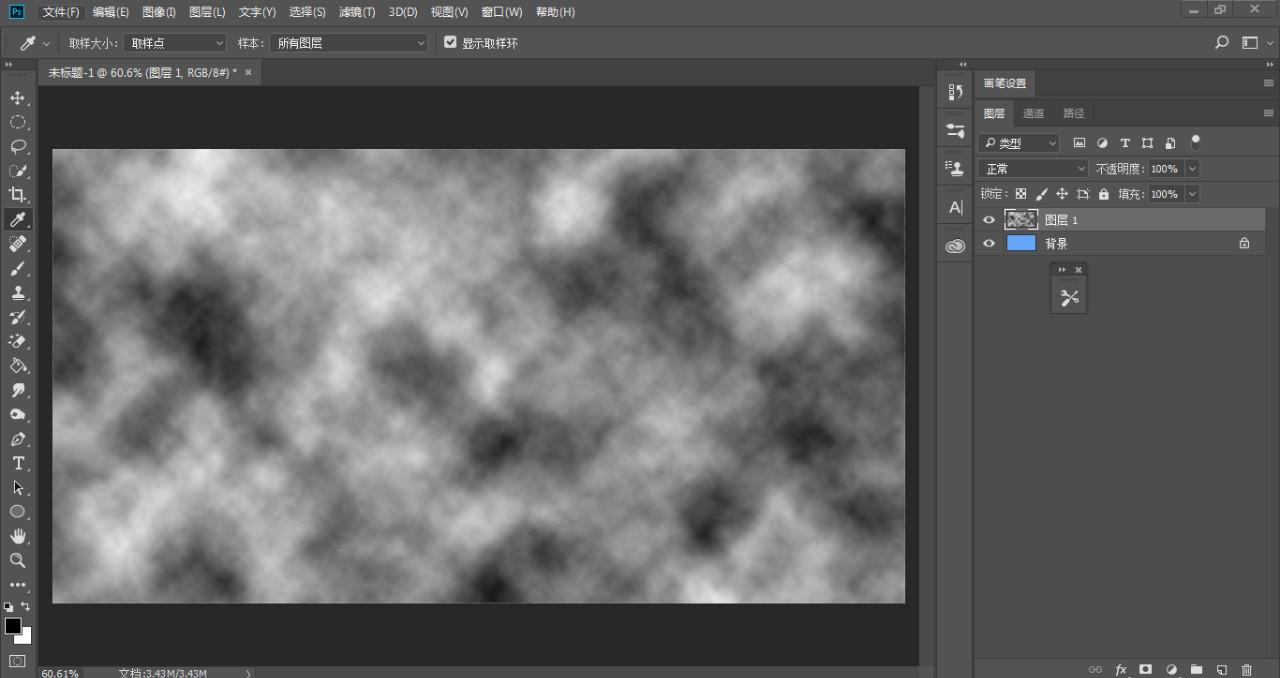Viewport: 1280px width, 678px height.
Task: Open the Edit Toolbar three-dots button
Action: [18, 585]
